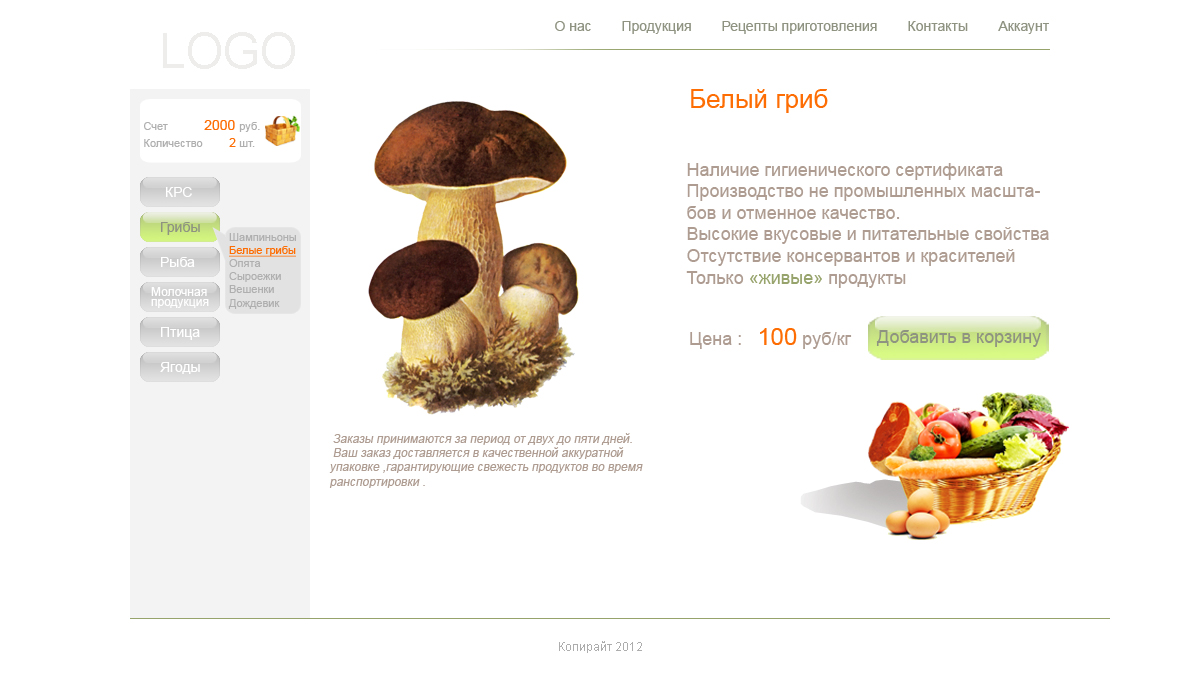The height and width of the screenshot is (675, 1200).
Task: Click the vegetable basket picture
Action: [935, 465]
